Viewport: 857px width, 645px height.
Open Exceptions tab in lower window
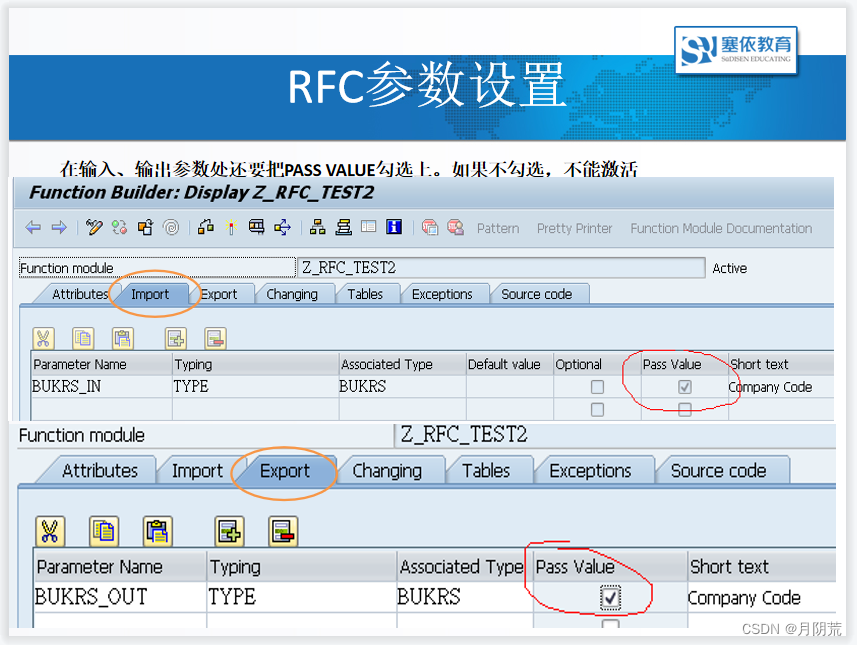point(590,471)
